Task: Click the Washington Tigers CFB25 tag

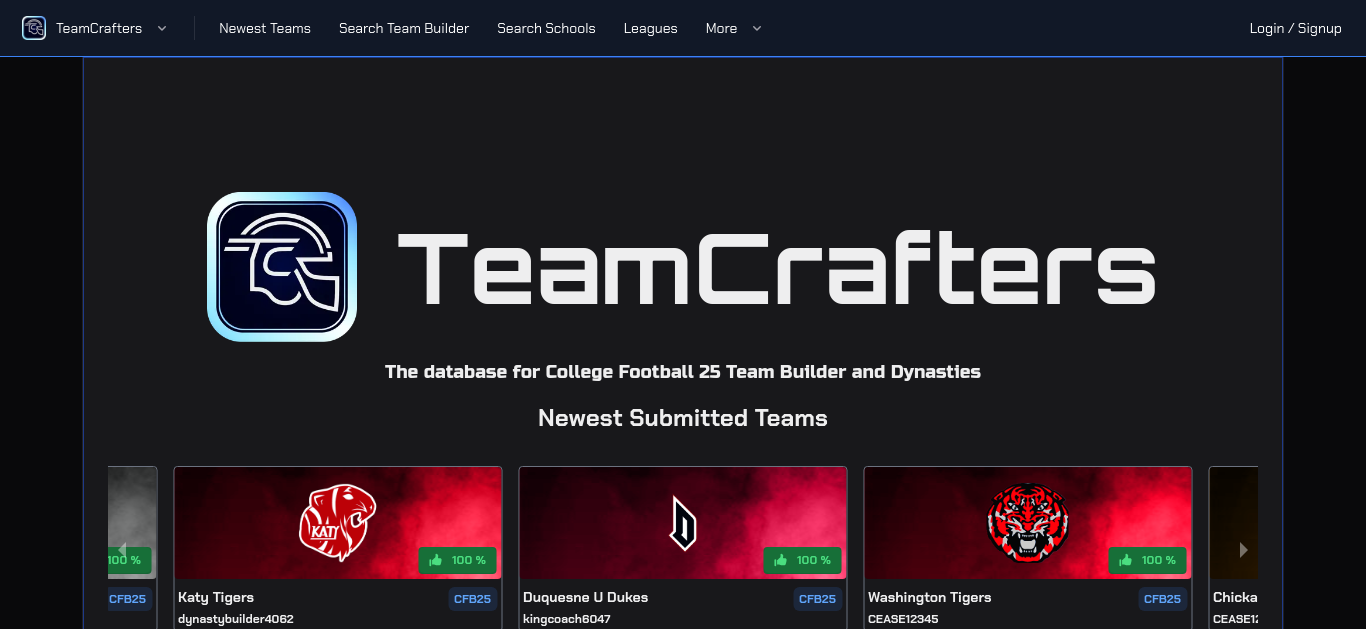Action: click(1162, 599)
